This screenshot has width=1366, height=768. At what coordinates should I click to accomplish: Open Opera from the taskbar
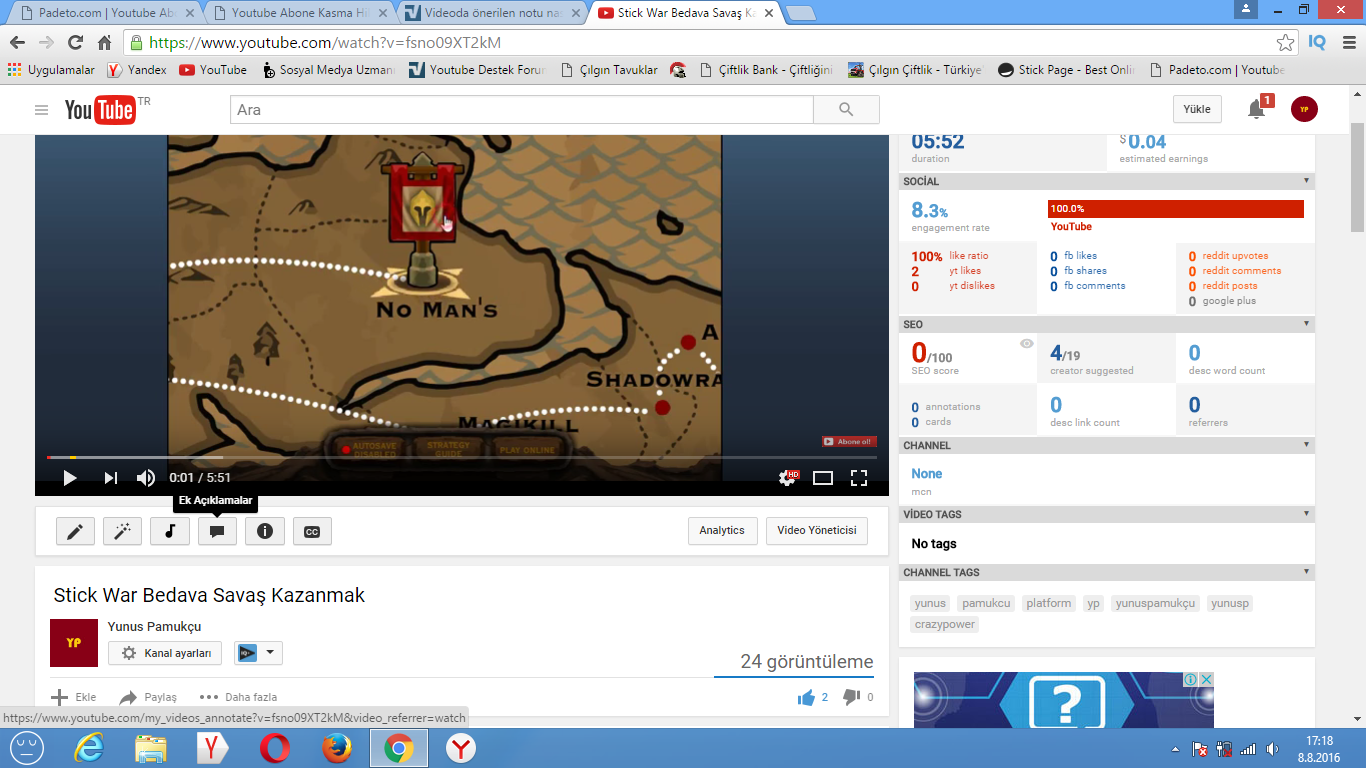point(275,748)
